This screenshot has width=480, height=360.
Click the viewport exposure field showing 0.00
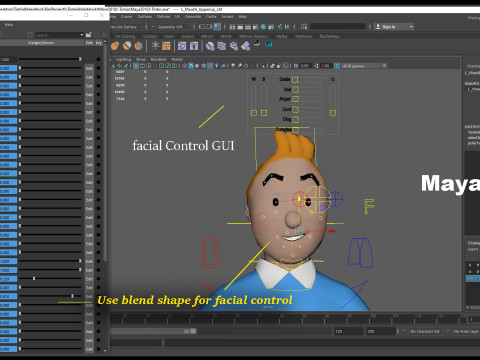tap(305, 66)
